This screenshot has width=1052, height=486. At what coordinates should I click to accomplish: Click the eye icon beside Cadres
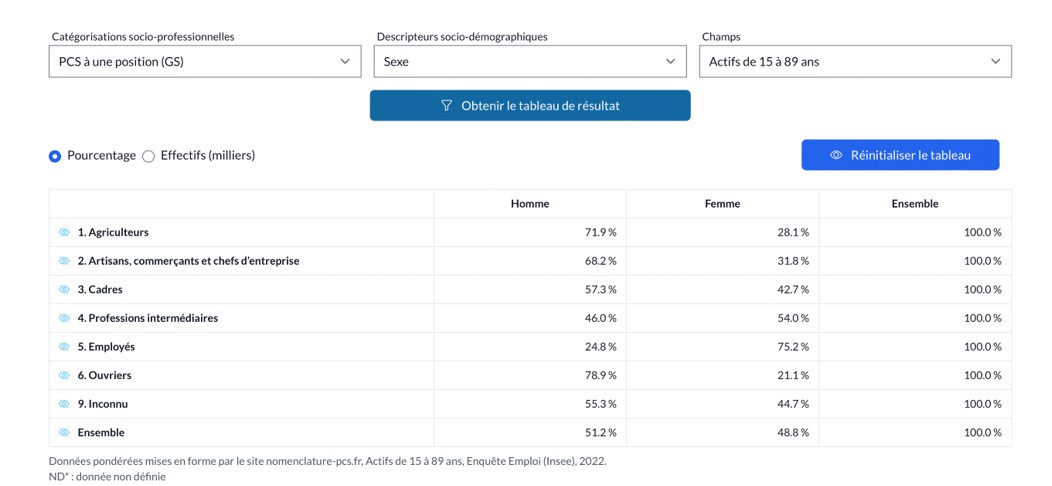click(x=64, y=289)
